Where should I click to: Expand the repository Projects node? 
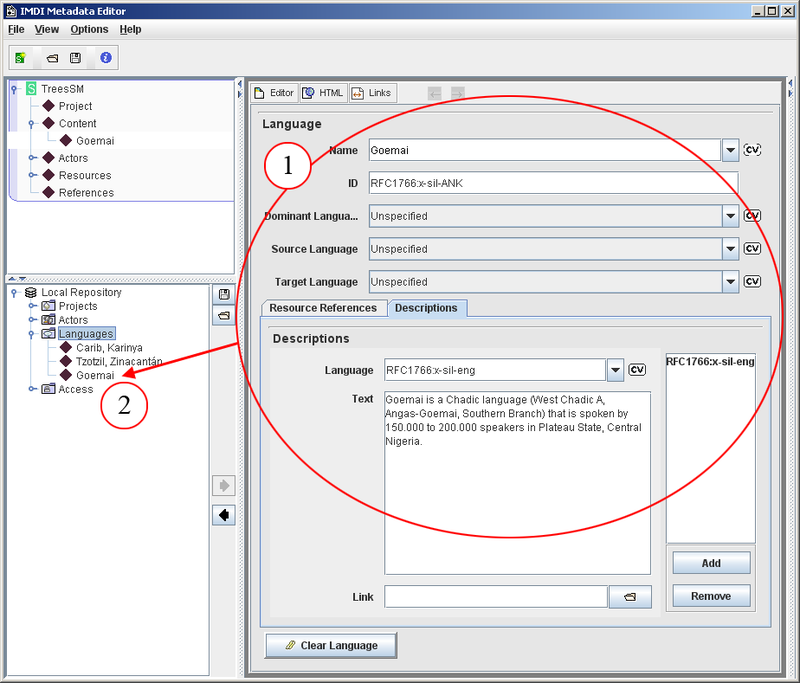point(32,306)
